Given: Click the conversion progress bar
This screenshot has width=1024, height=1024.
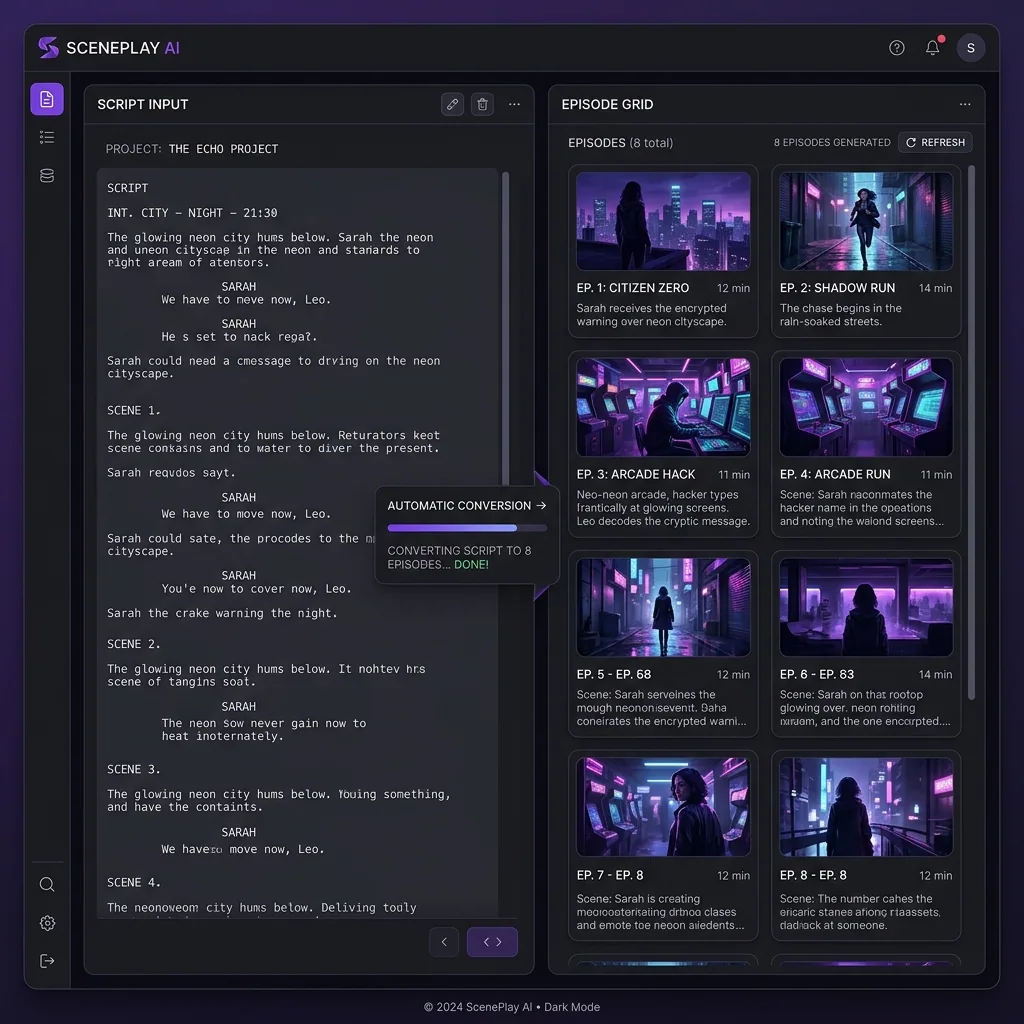Looking at the screenshot, I should (467, 528).
